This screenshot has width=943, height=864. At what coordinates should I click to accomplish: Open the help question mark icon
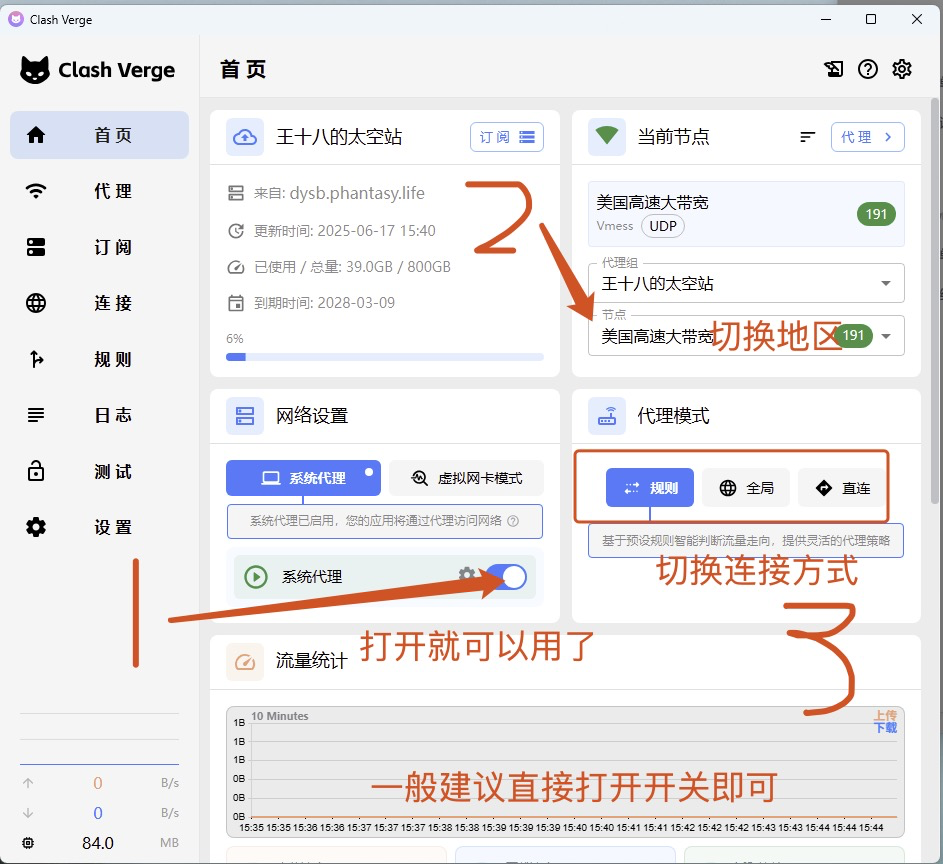click(x=868, y=69)
